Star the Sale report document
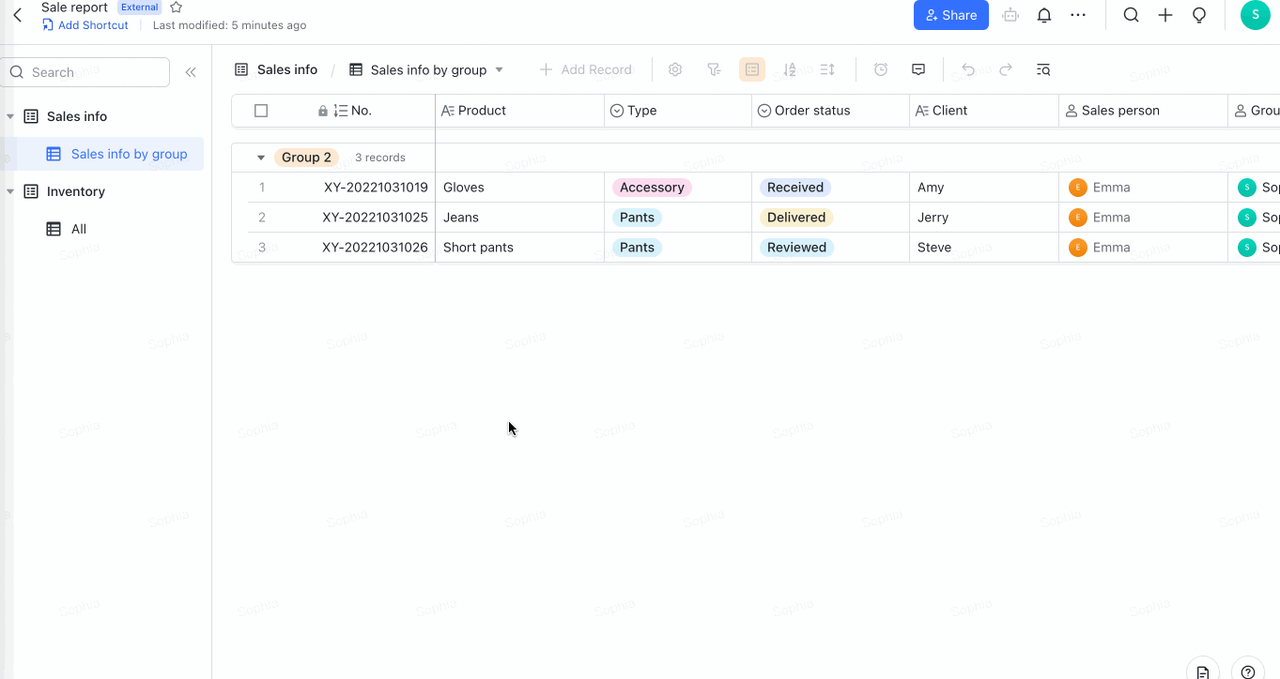1280x679 pixels. pyautogui.click(x=176, y=7)
